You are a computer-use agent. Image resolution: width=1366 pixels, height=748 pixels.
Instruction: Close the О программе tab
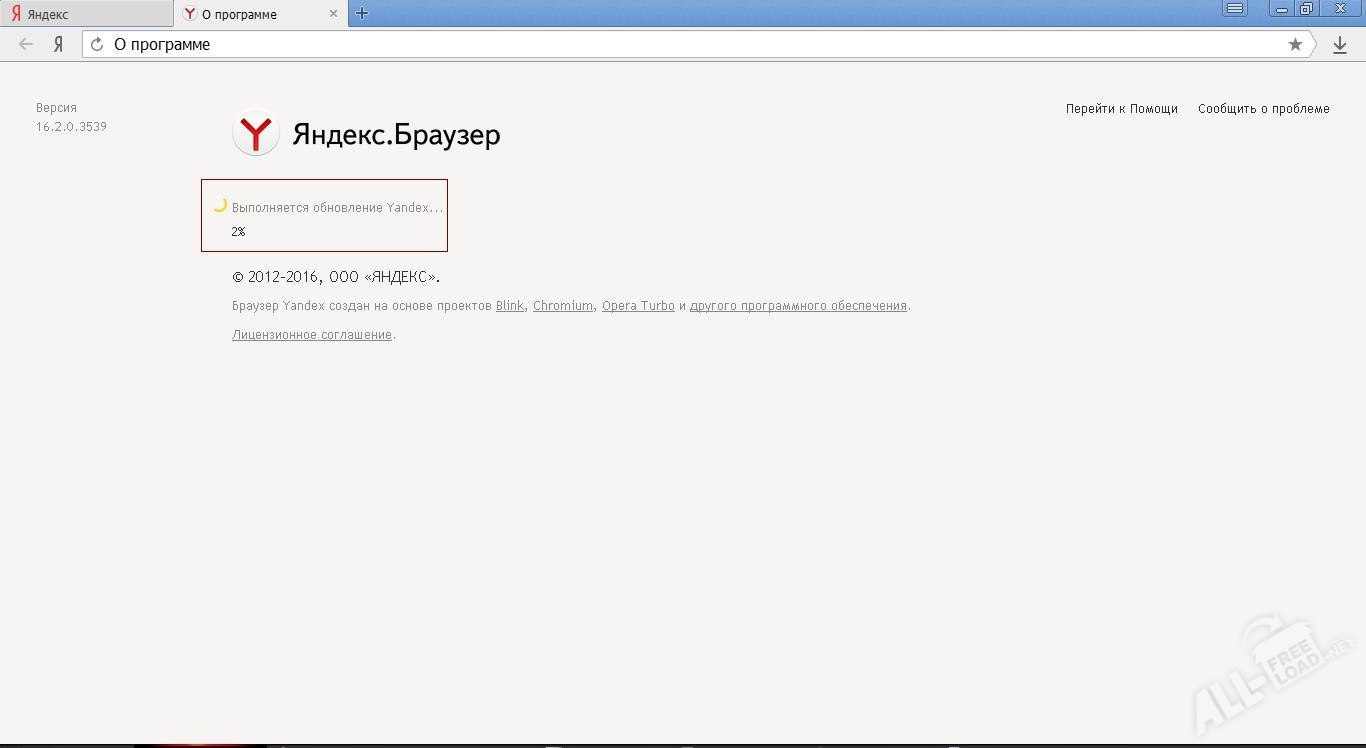[334, 14]
